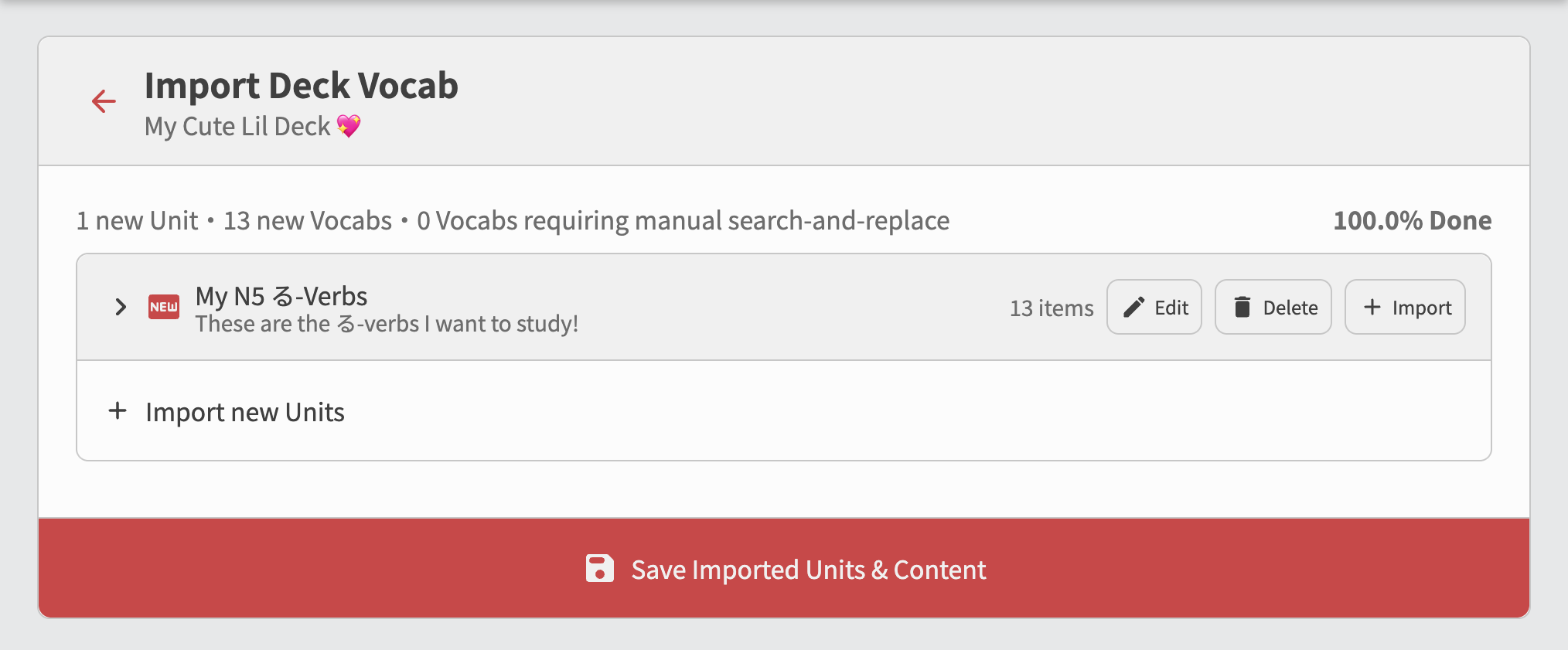This screenshot has width=1568, height=650.
Task: Go back using the red arrow
Action: (104, 101)
